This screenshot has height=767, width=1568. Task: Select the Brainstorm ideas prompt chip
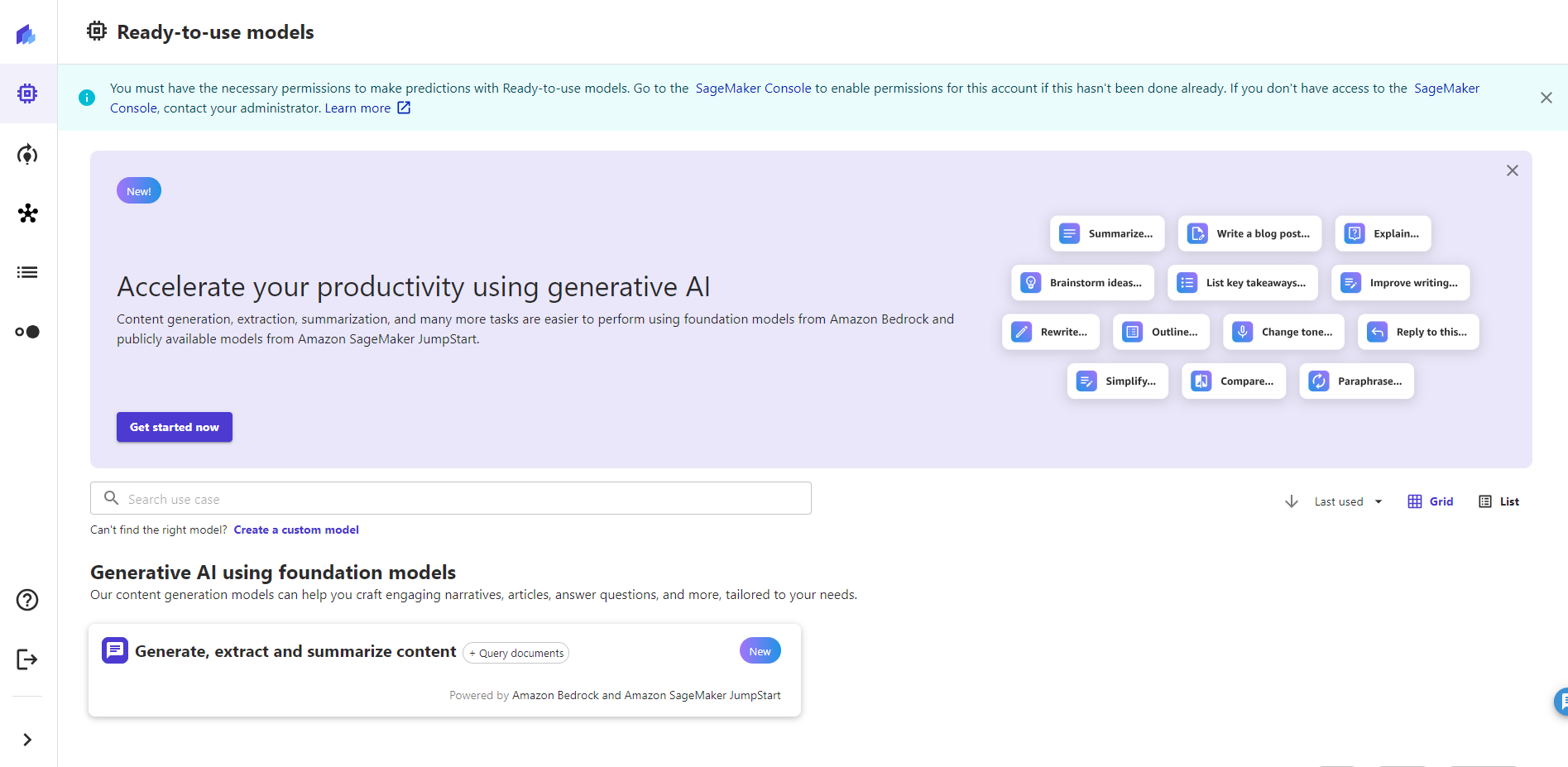pos(1082,283)
